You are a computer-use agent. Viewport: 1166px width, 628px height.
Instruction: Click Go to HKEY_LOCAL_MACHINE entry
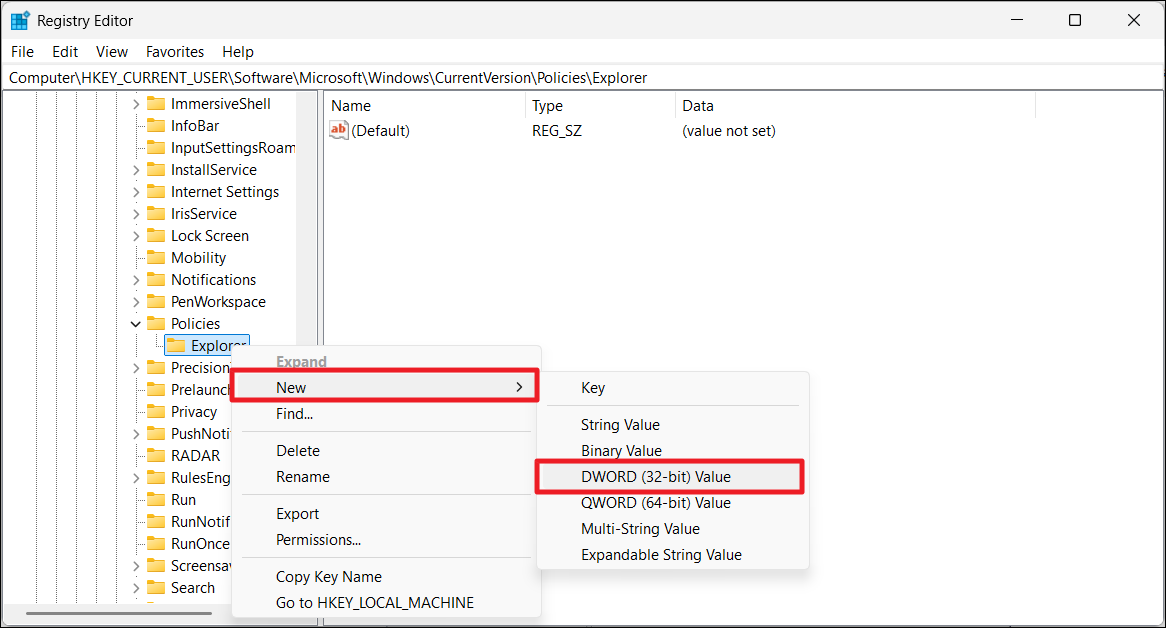(375, 603)
